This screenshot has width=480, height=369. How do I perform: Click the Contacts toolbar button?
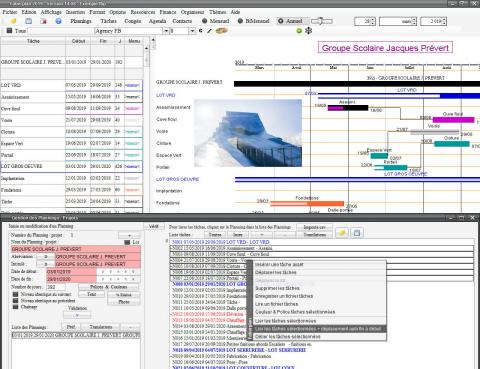point(182,21)
